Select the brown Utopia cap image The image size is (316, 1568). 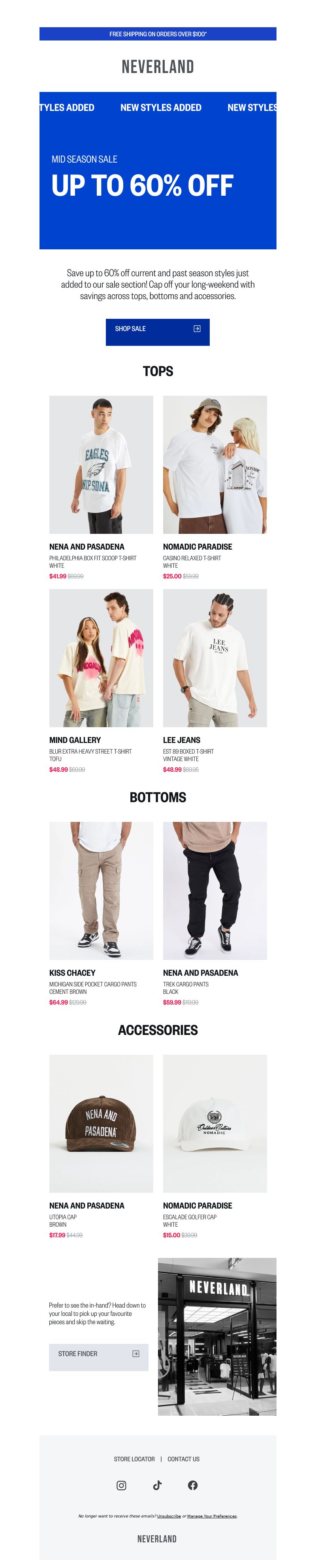point(101,1123)
